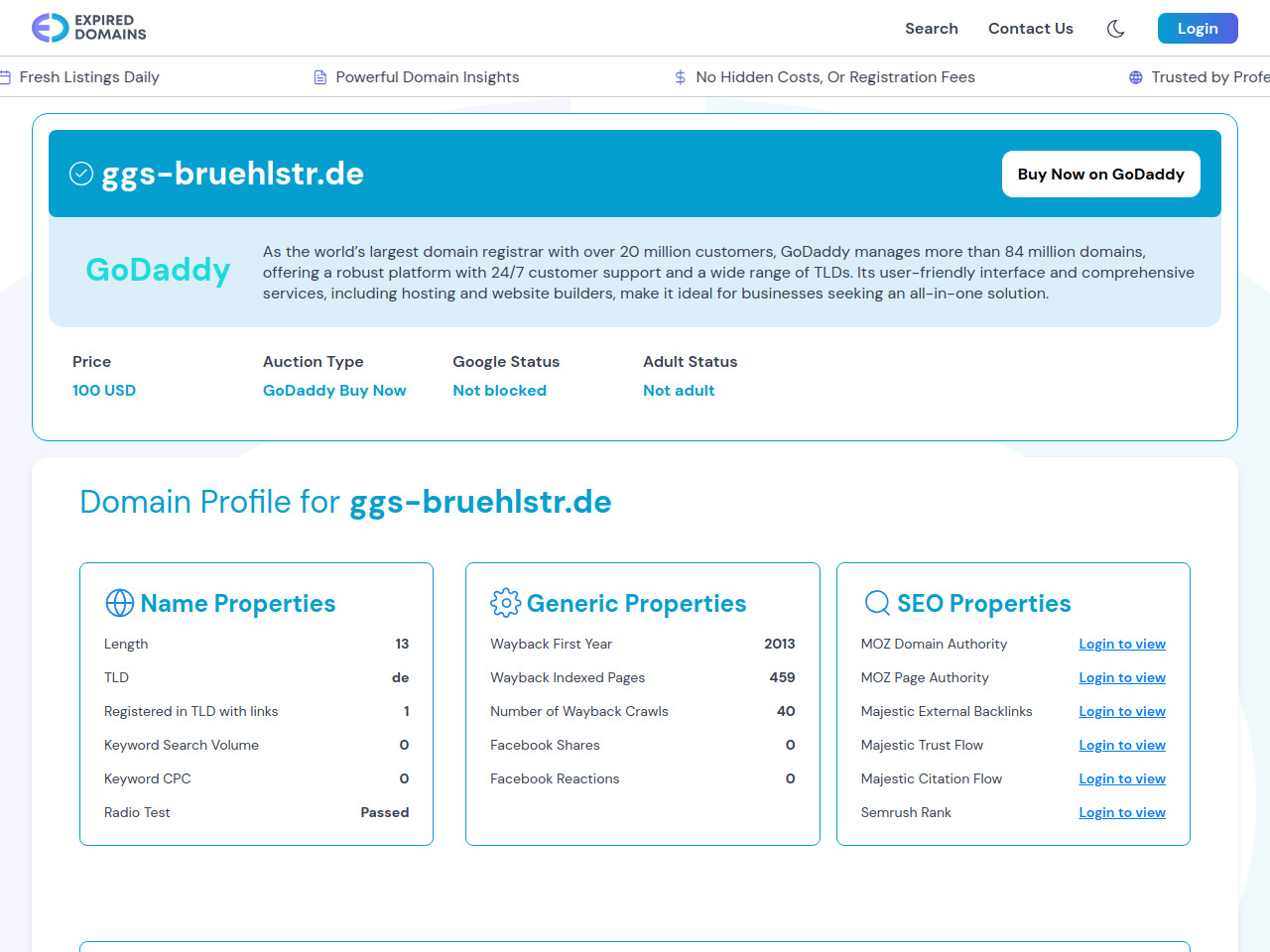Open the Contact Us page
The width and height of the screenshot is (1270, 952).
(1030, 29)
